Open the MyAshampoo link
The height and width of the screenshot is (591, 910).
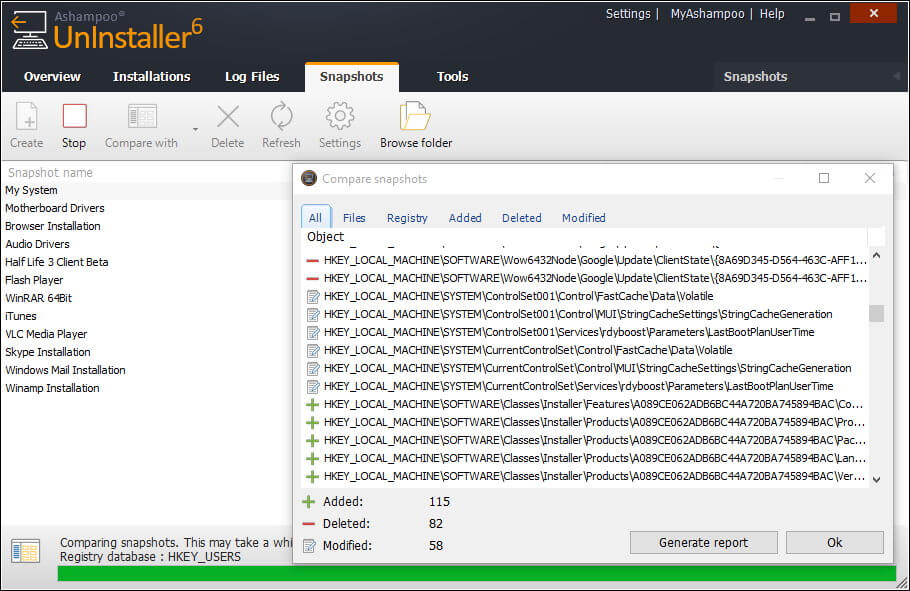click(708, 14)
